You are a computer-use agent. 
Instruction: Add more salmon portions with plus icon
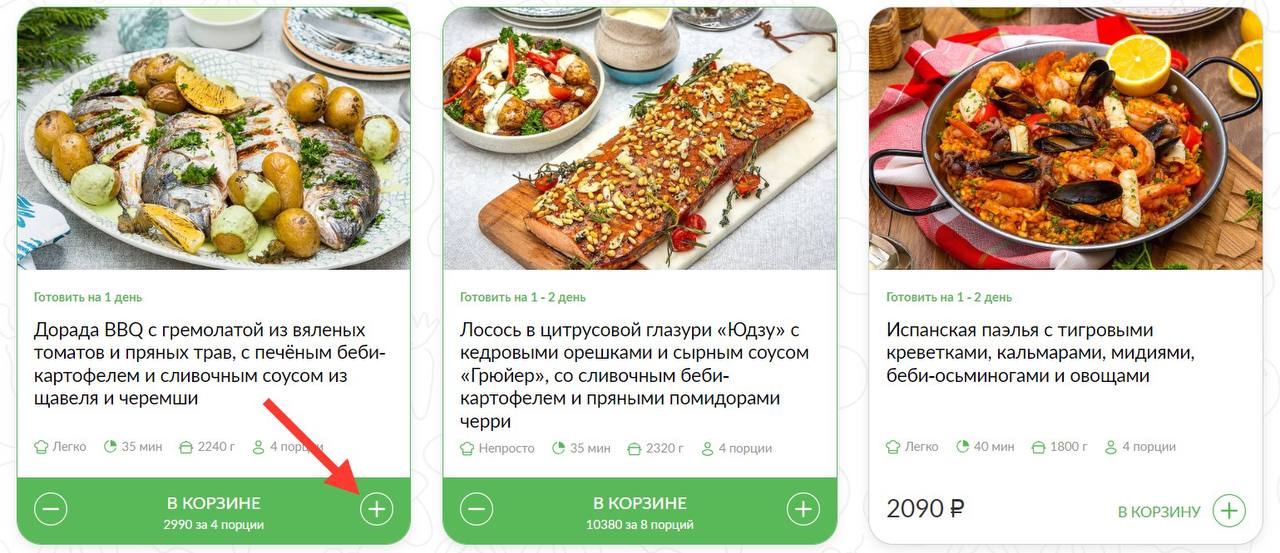(803, 509)
